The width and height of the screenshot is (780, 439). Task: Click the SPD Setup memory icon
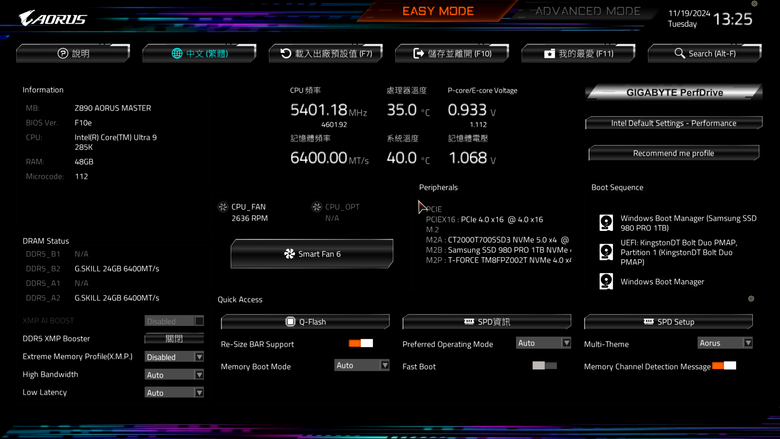coord(648,322)
